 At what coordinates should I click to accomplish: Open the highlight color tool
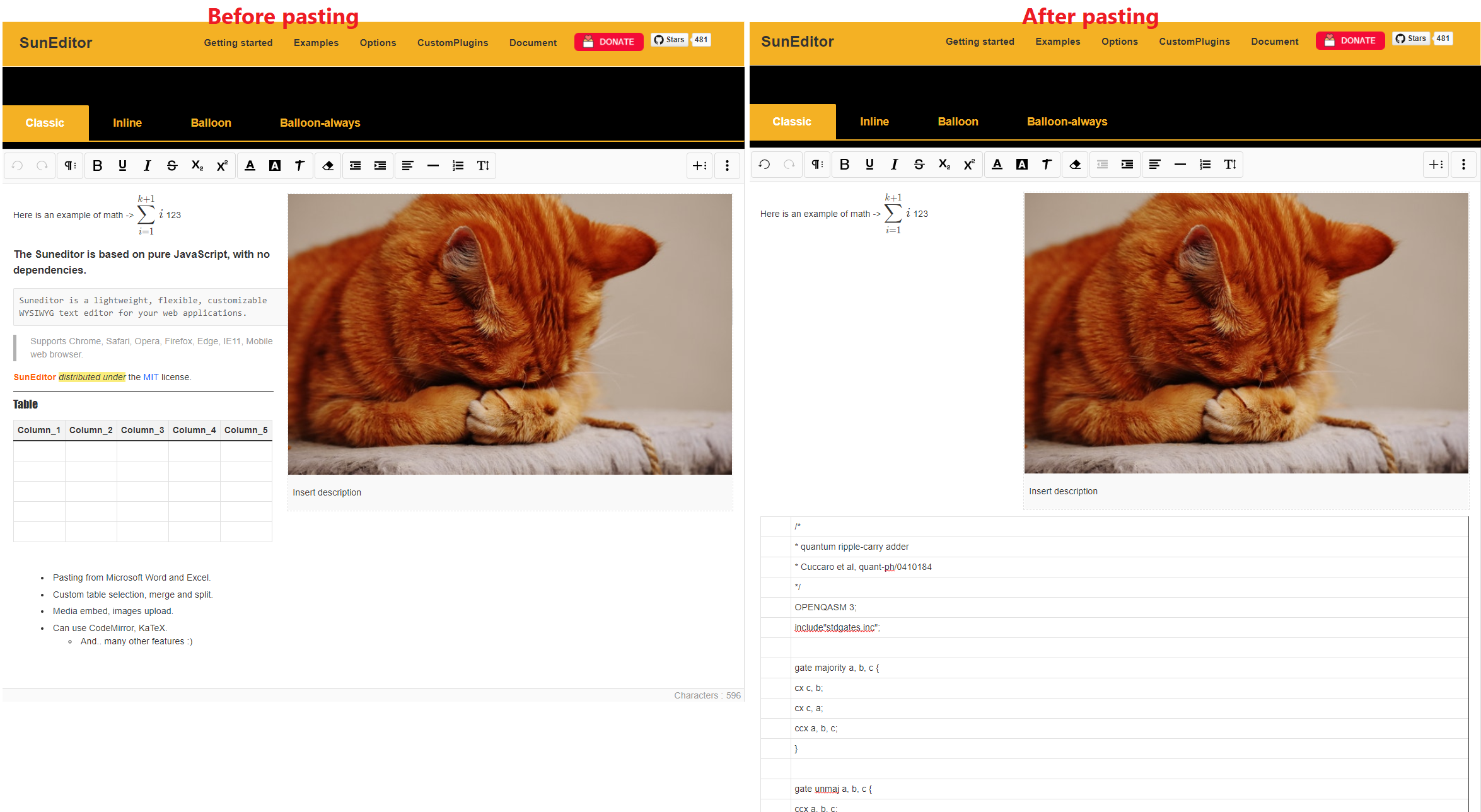[x=275, y=165]
